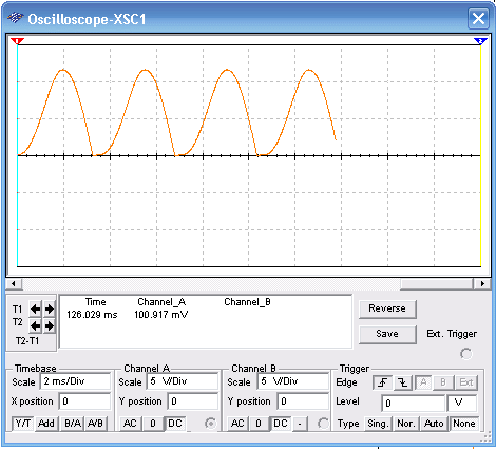499x452 pixels.
Task: Click right arrow of horizontal scrollbar
Action: pos(482,284)
